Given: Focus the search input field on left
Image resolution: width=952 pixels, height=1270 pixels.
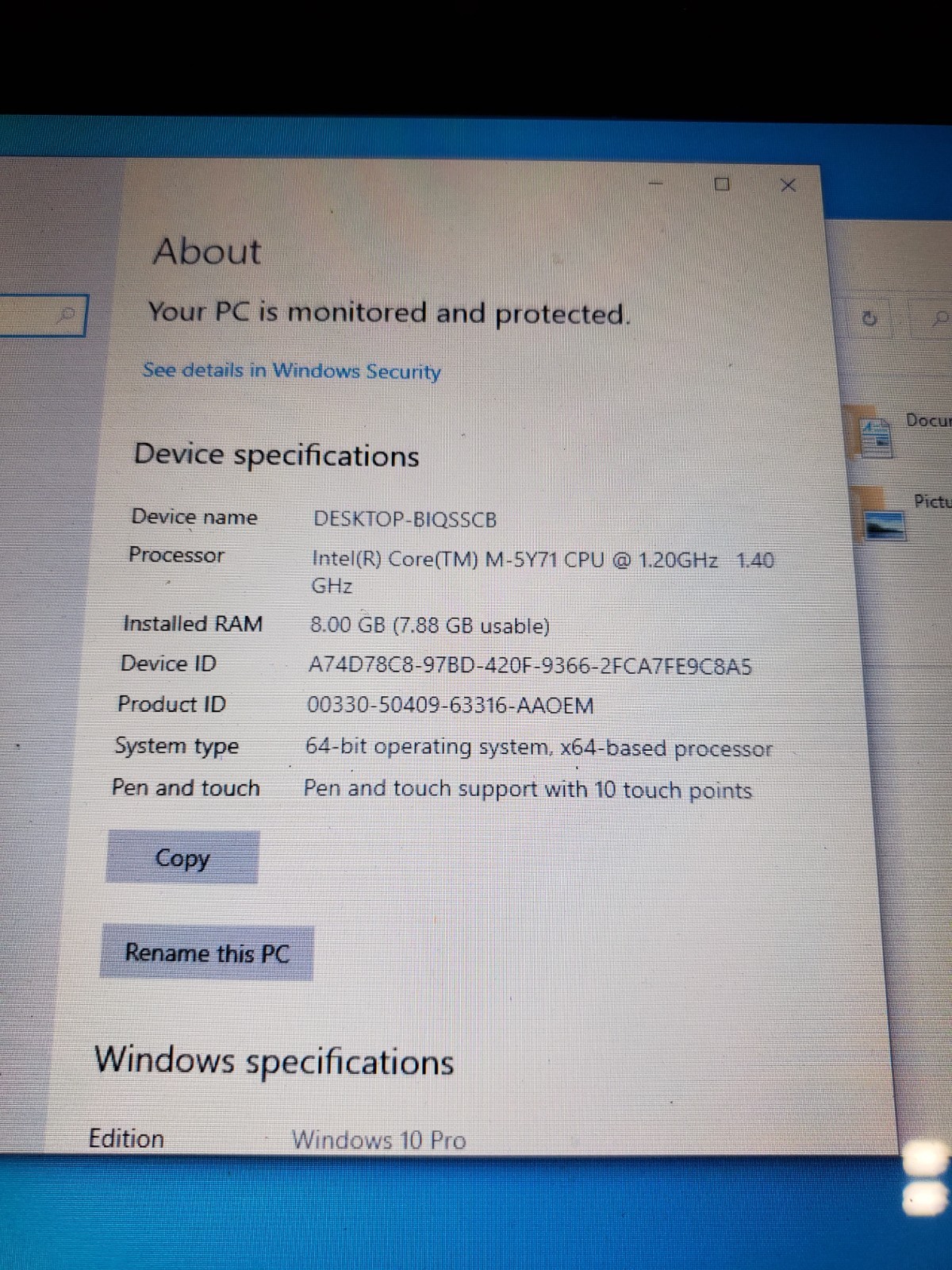Looking at the screenshot, I should (x=43, y=315).
